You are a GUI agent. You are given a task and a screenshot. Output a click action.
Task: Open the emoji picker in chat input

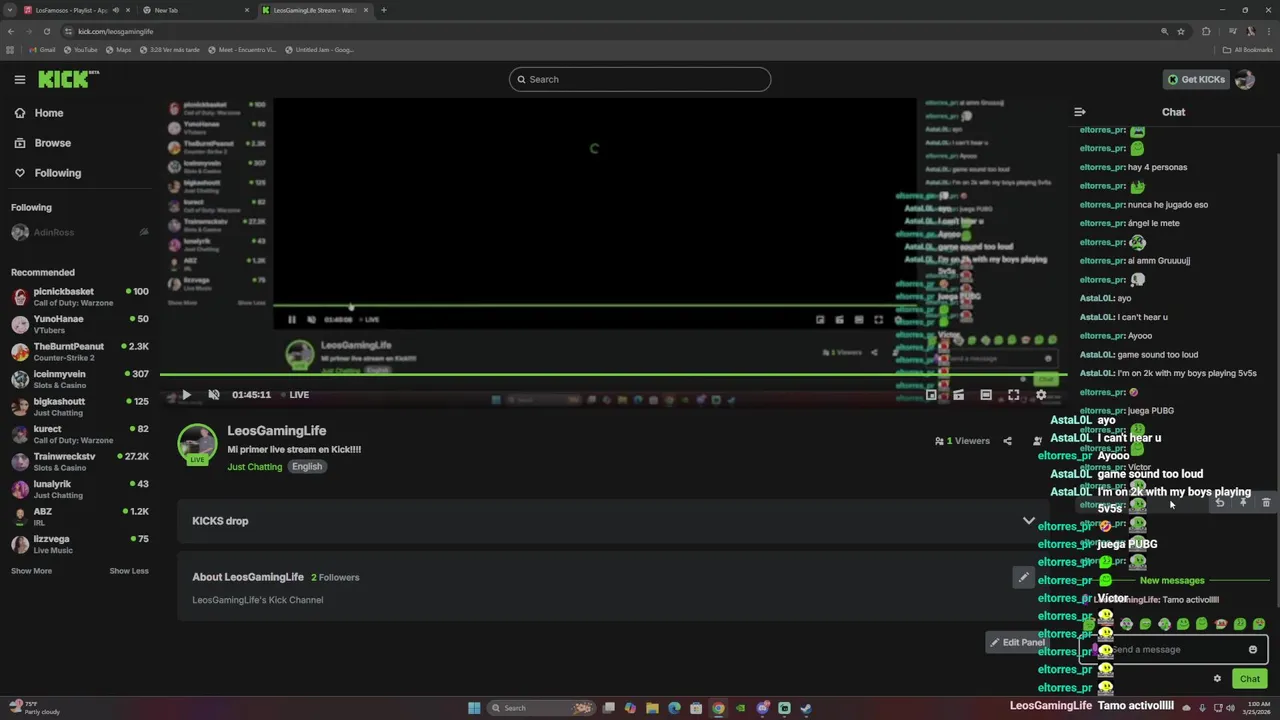(x=1253, y=650)
